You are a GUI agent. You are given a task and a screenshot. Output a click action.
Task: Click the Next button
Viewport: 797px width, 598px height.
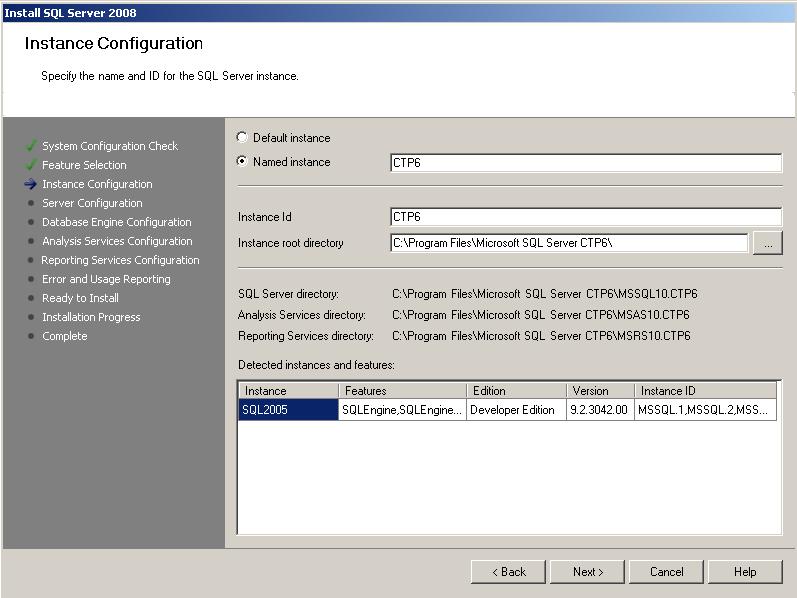tap(587, 572)
